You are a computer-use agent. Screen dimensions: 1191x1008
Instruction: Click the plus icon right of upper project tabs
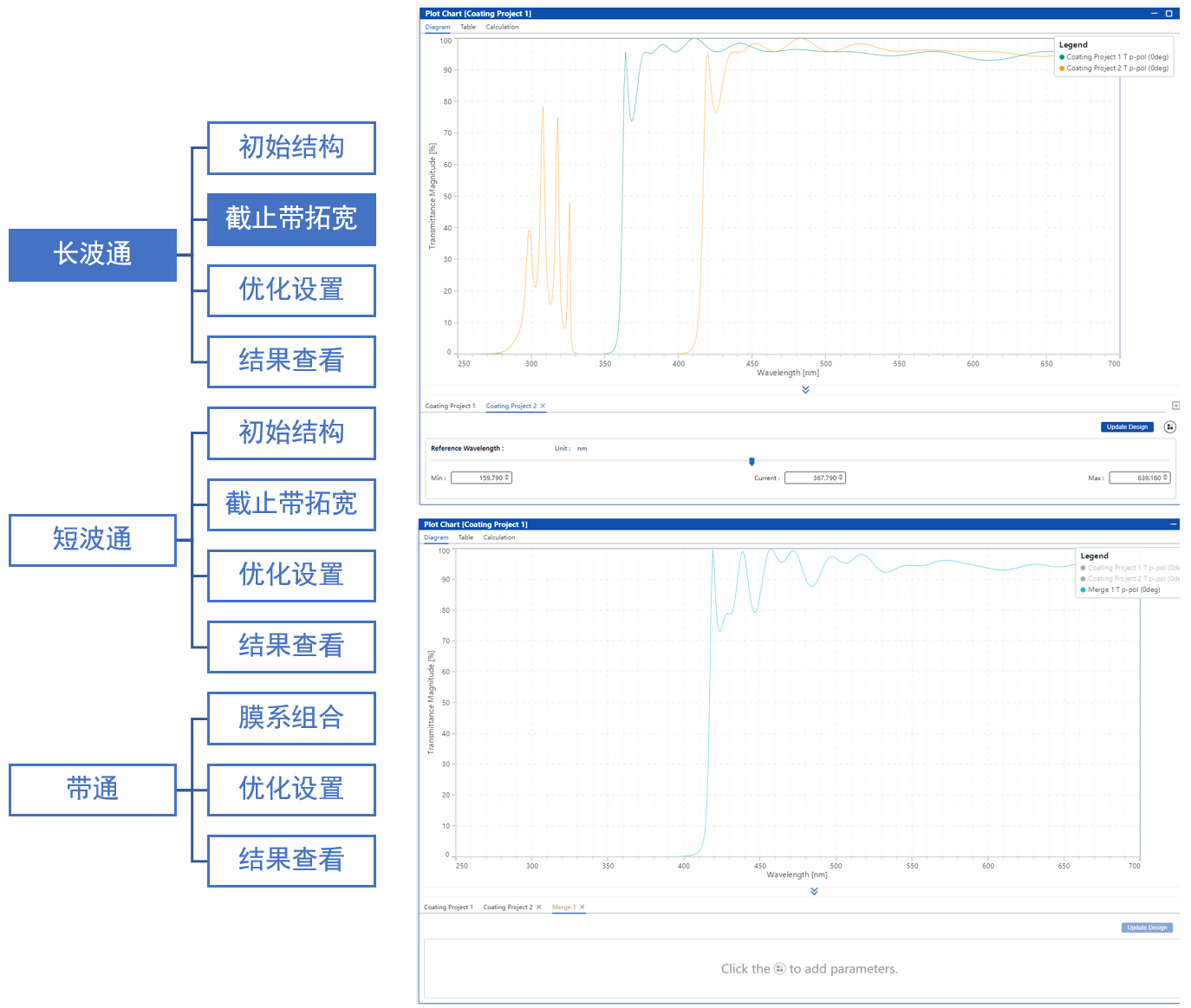point(1175,406)
